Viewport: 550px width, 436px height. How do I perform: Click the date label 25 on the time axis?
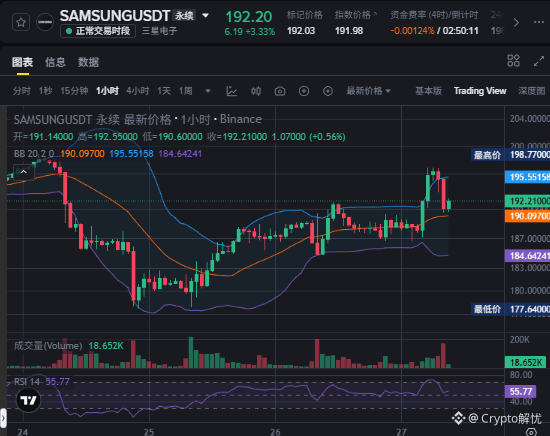(x=149, y=432)
